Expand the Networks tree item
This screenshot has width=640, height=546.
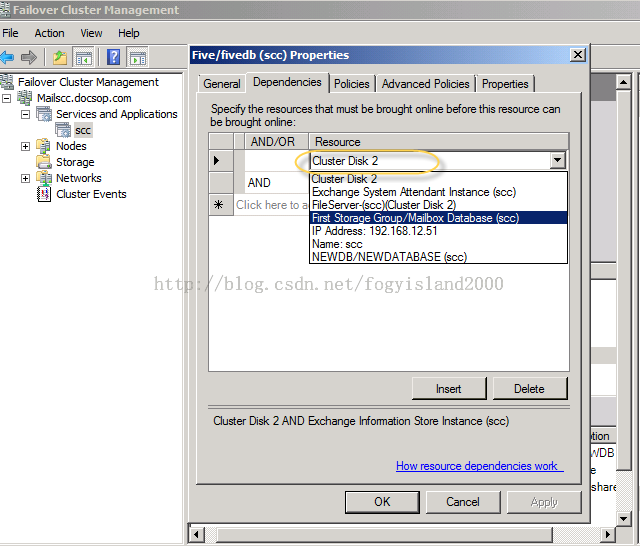tap(25, 178)
